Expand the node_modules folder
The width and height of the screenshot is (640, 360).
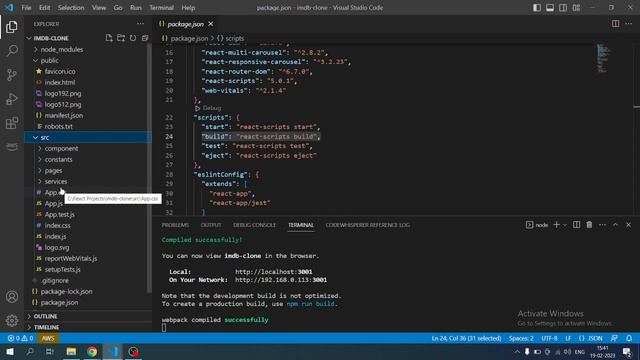pos(62,49)
